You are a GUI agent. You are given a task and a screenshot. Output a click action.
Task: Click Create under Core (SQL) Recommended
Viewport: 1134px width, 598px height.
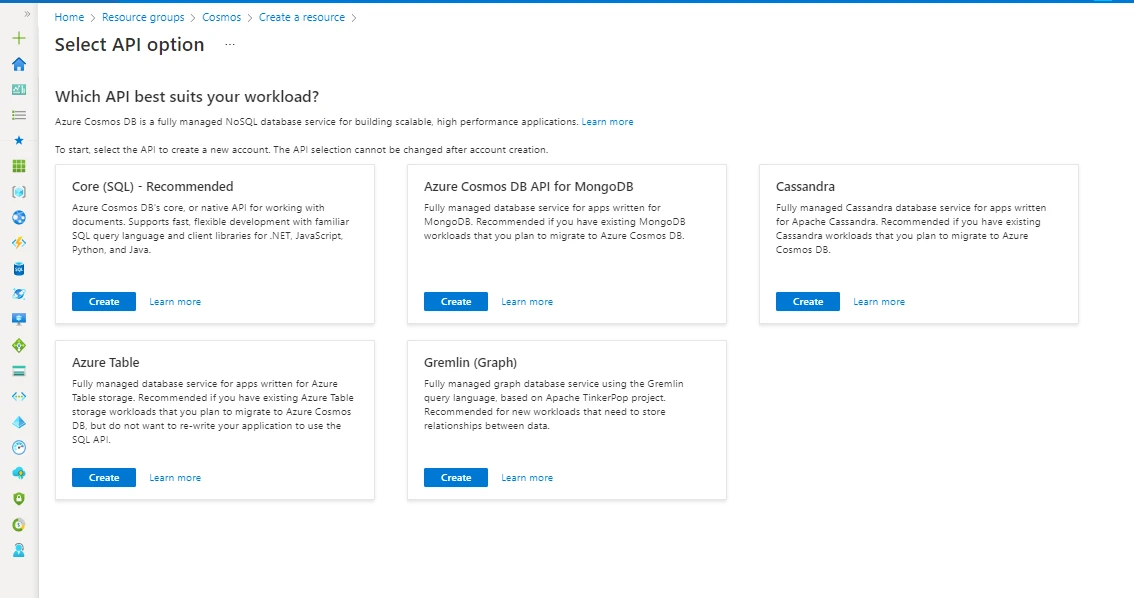[103, 301]
